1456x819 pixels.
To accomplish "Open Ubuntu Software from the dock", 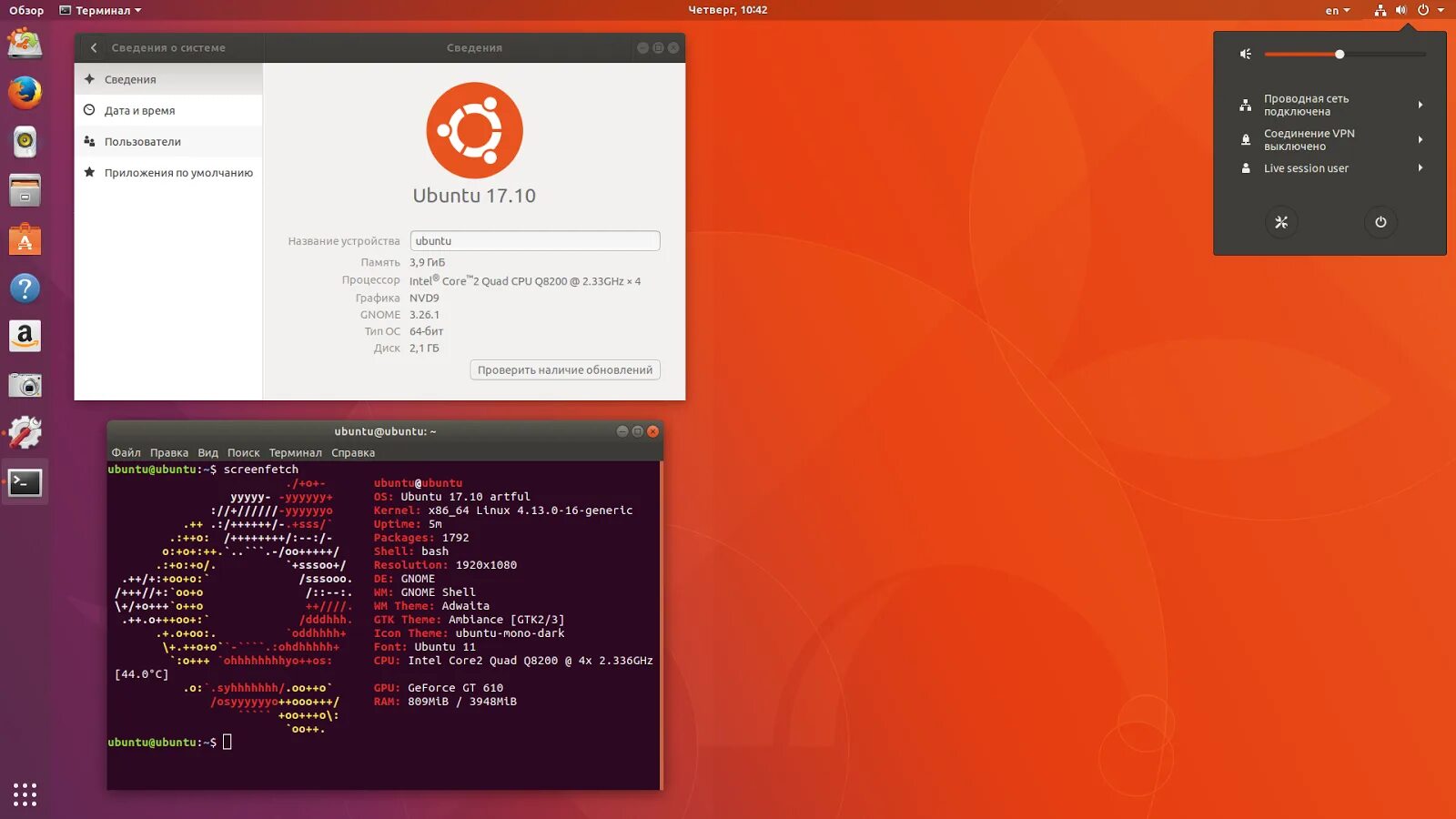I will click(25, 239).
